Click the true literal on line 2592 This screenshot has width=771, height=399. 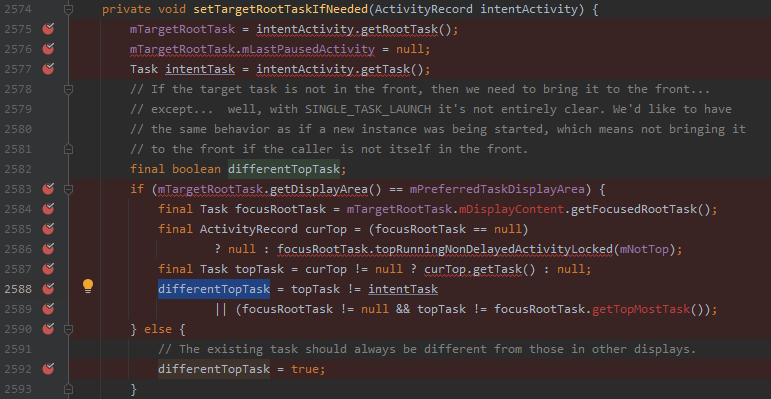tap(304, 369)
